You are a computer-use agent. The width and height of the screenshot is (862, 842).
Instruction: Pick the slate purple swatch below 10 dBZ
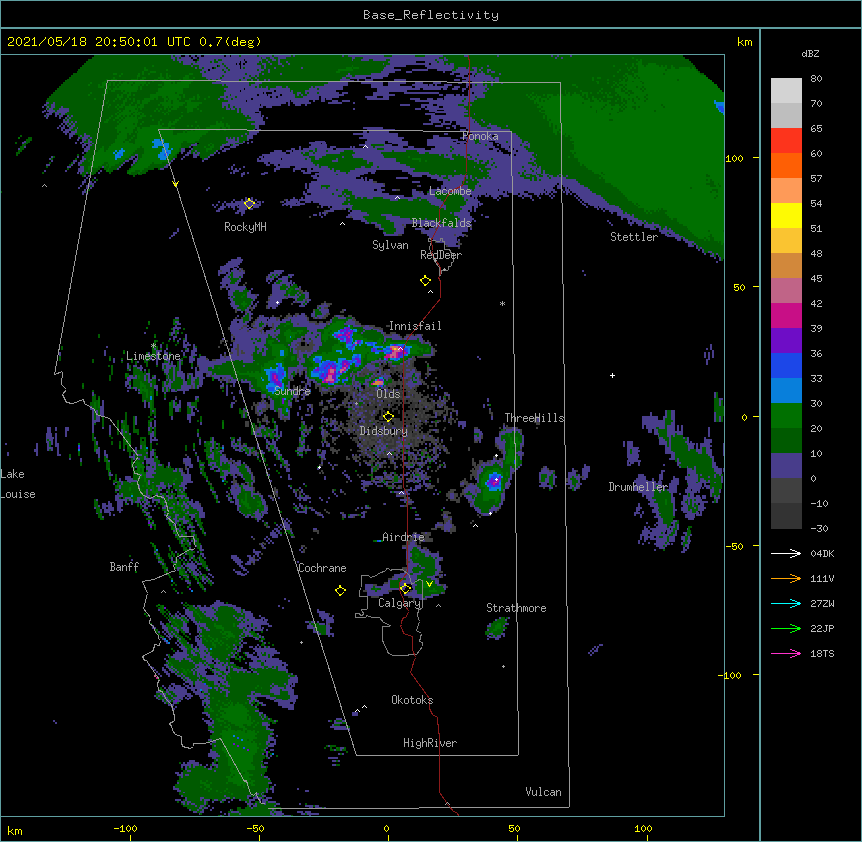point(786,466)
